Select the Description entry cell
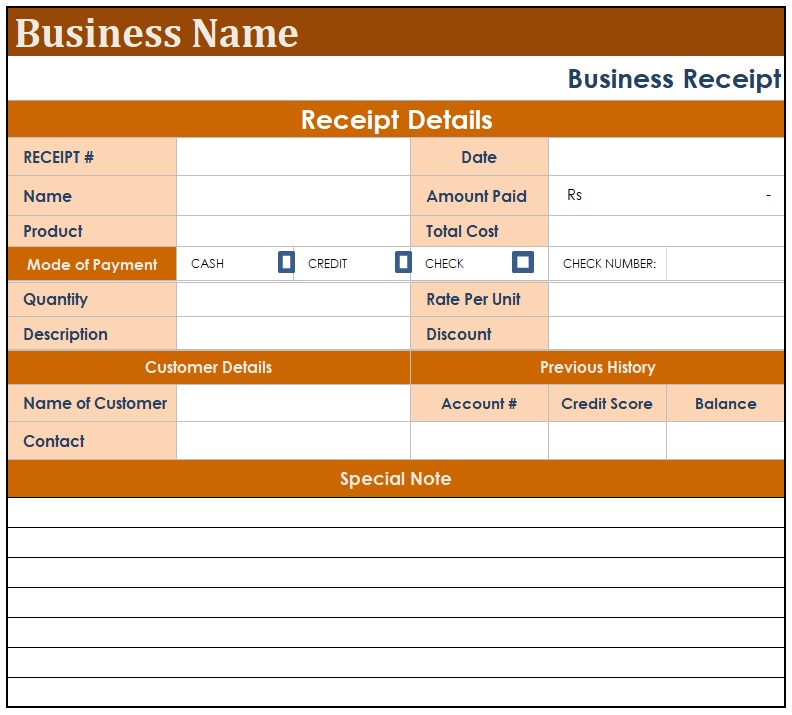 (293, 334)
